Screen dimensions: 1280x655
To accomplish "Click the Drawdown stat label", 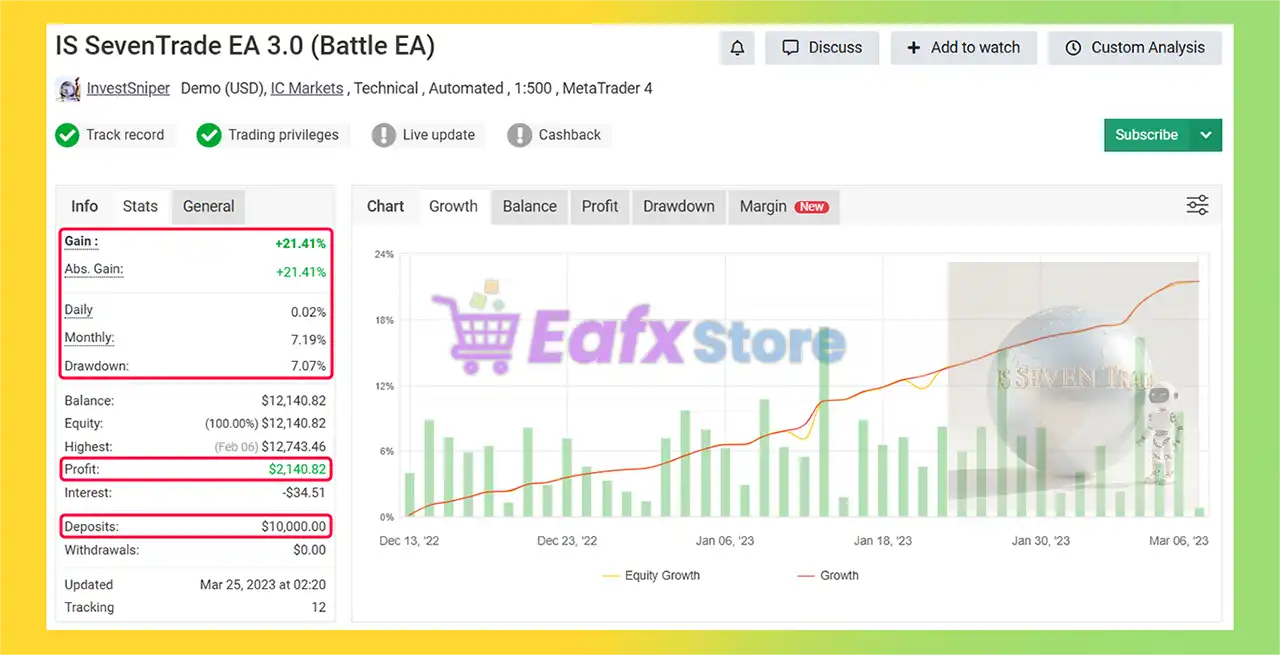I will click(96, 366).
